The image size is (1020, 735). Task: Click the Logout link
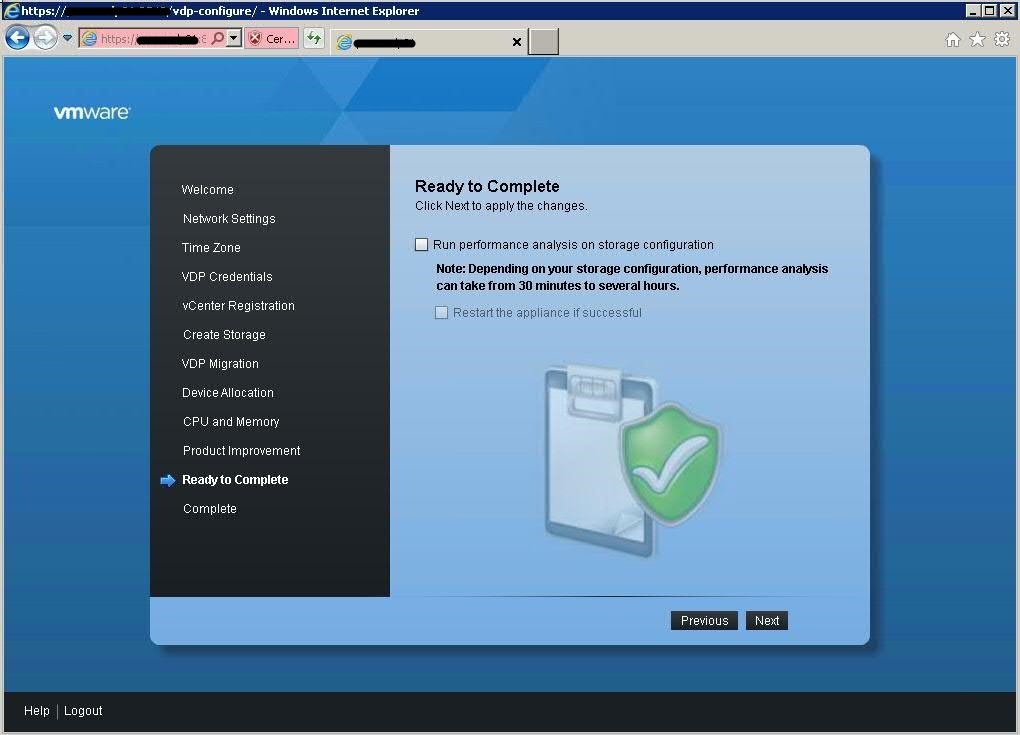83,711
